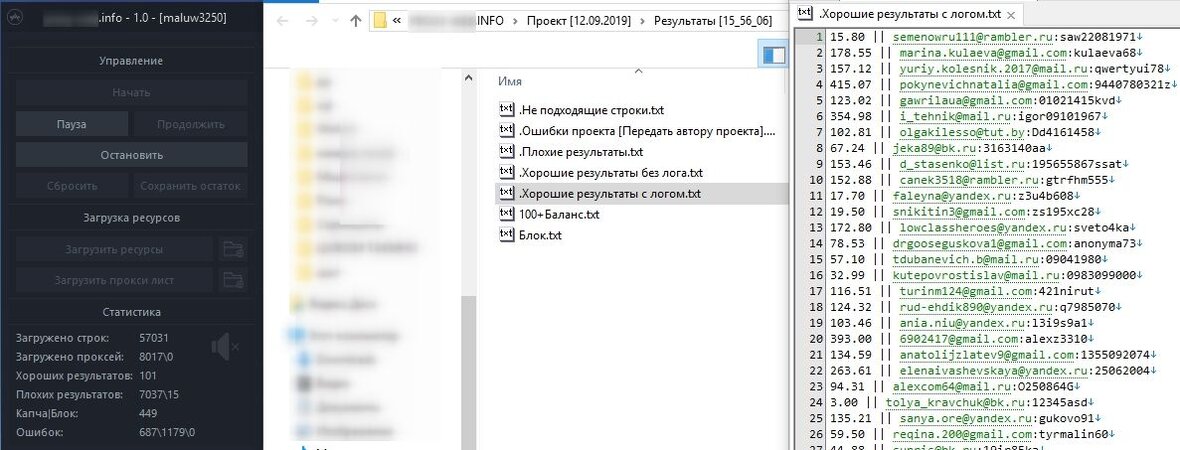Click txt icon of 100+Баланс.txt

[507, 214]
